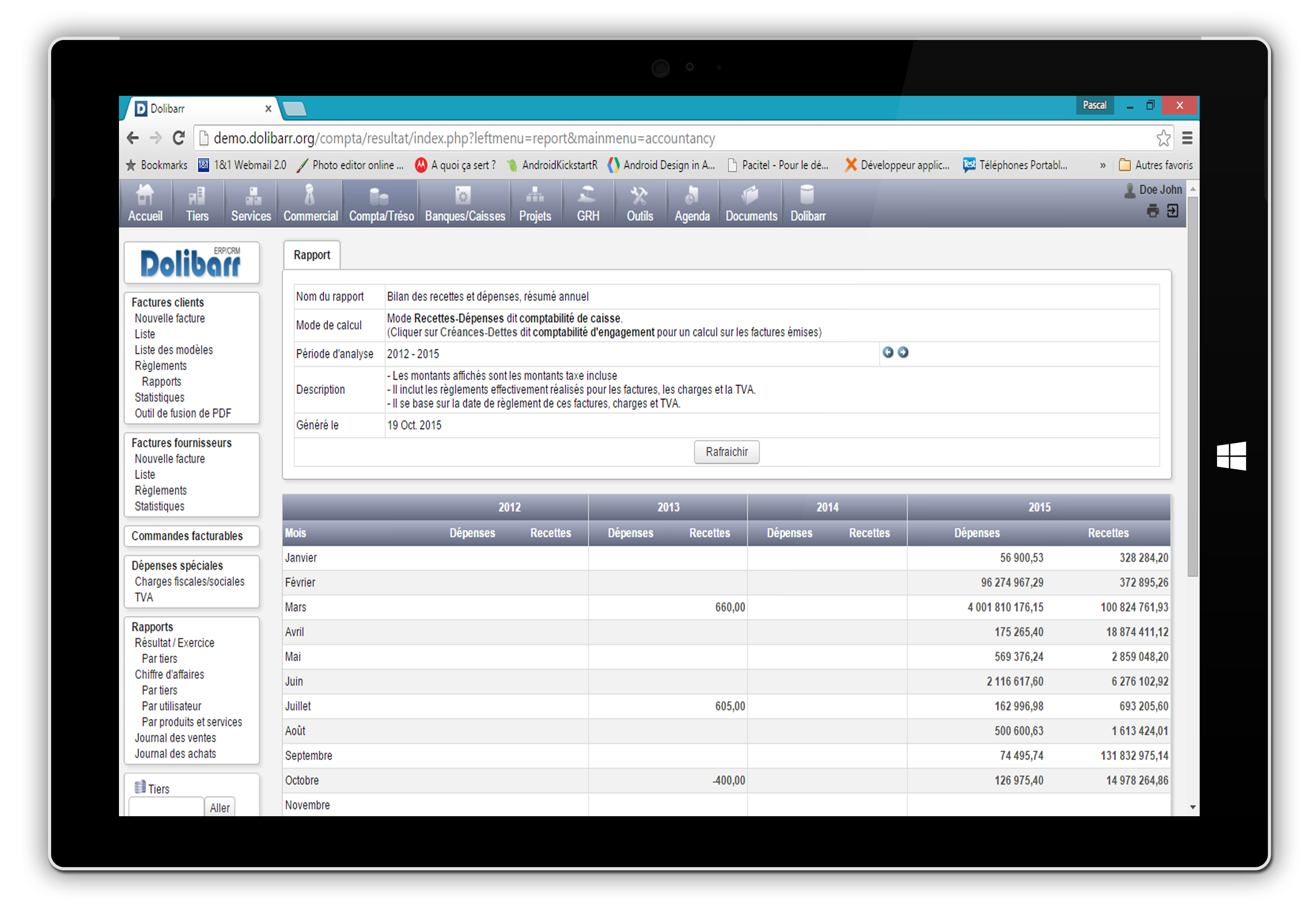Go to next analysis period arrow

[x=903, y=353]
